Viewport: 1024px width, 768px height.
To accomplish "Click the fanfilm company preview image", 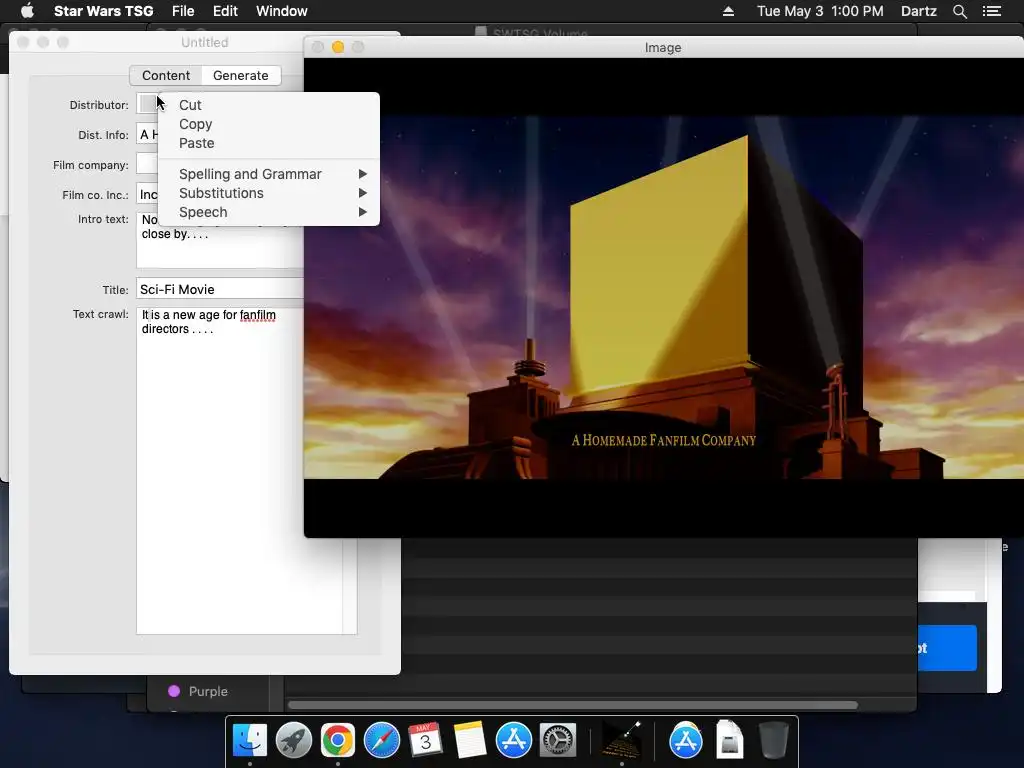I will pos(664,298).
